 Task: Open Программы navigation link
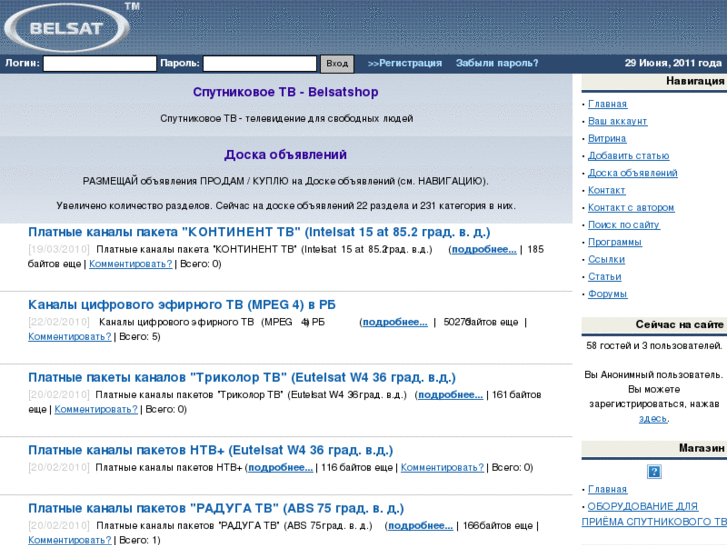tap(615, 242)
